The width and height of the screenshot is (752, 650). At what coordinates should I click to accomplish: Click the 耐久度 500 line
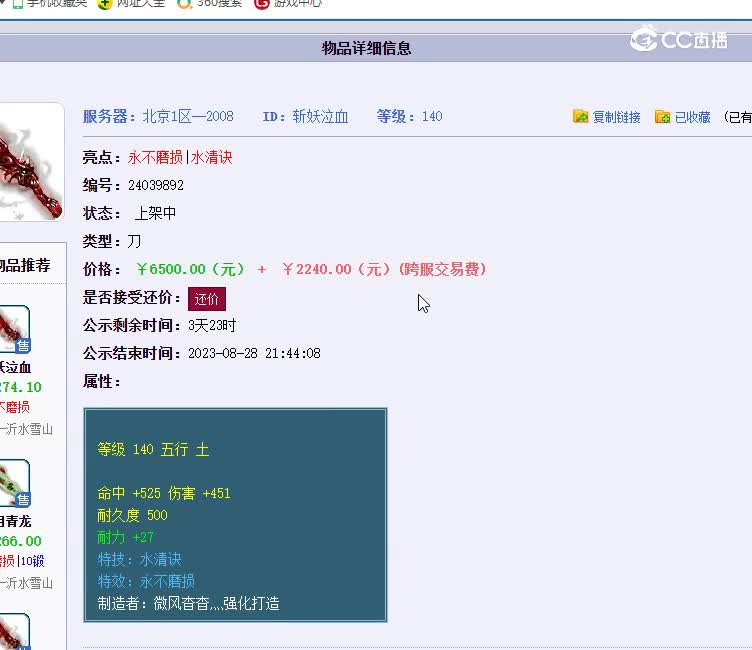[132, 515]
